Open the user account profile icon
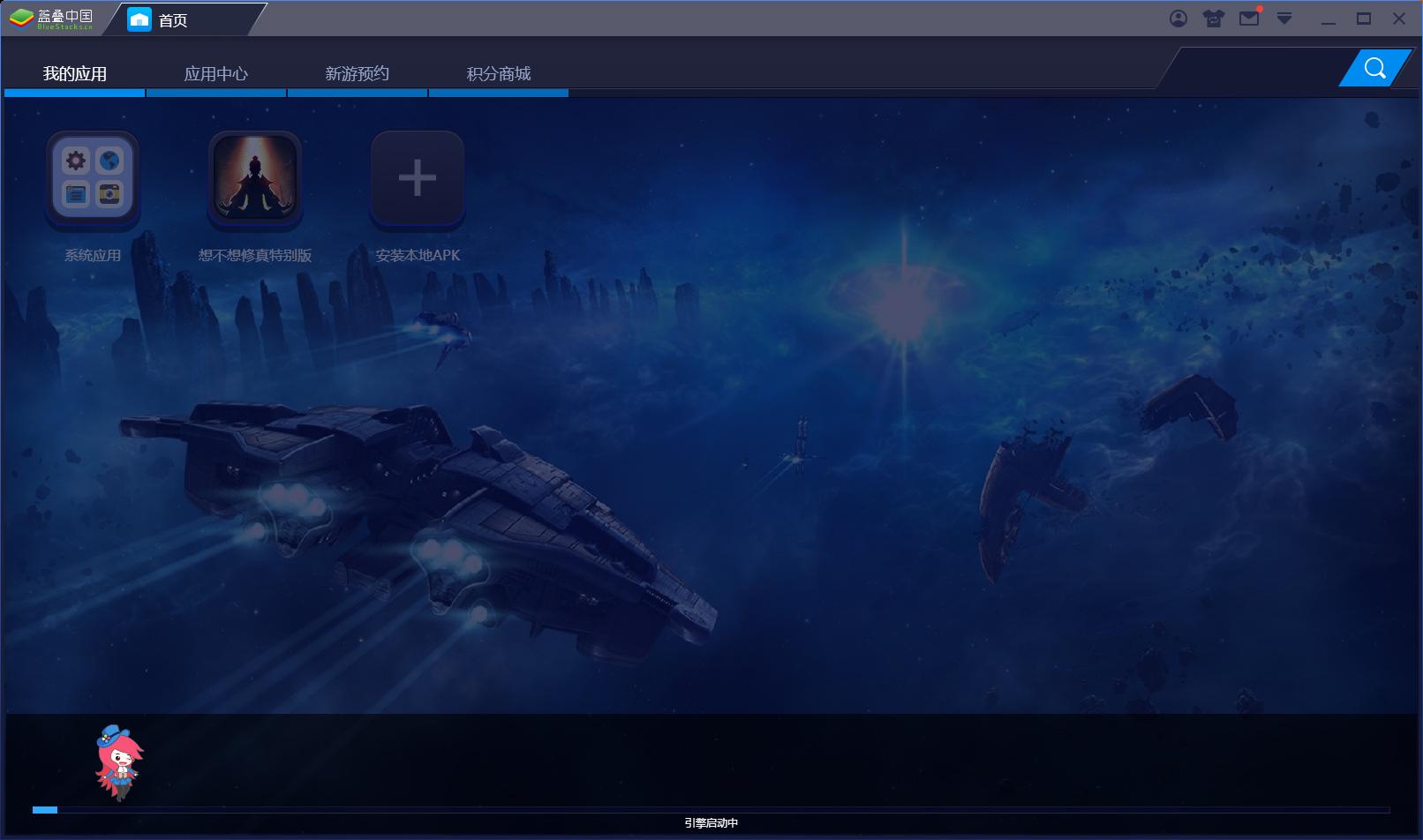The image size is (1423, 840). [x=1178, y=19]
